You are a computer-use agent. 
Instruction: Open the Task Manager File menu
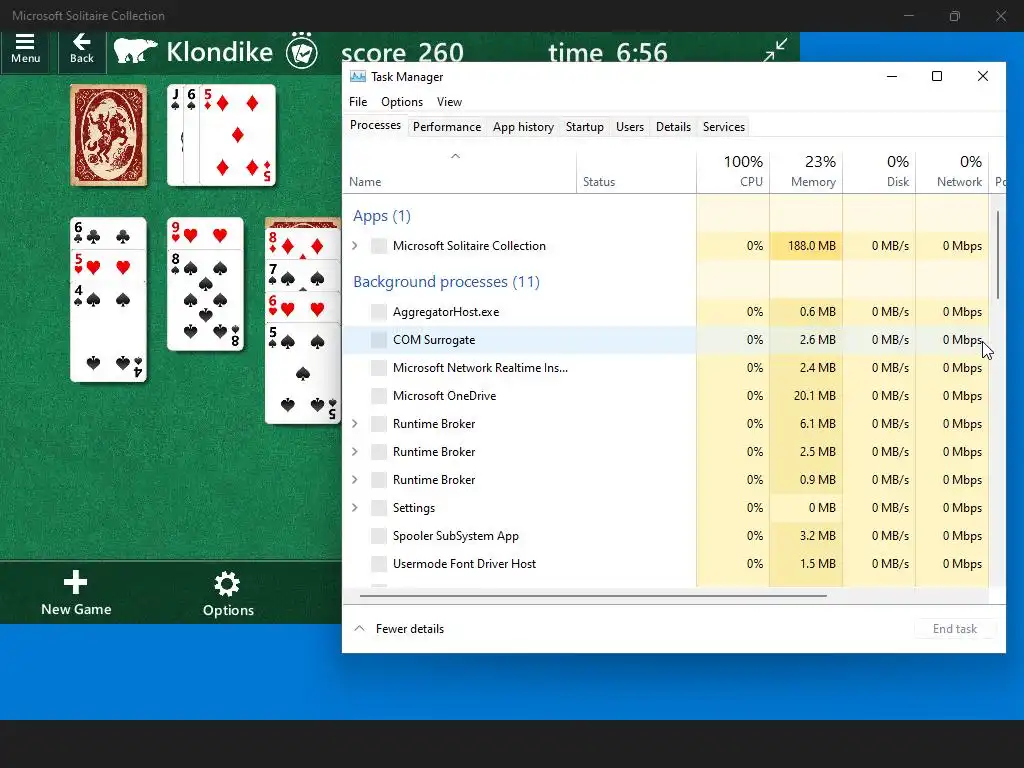[x=358, y=102]
